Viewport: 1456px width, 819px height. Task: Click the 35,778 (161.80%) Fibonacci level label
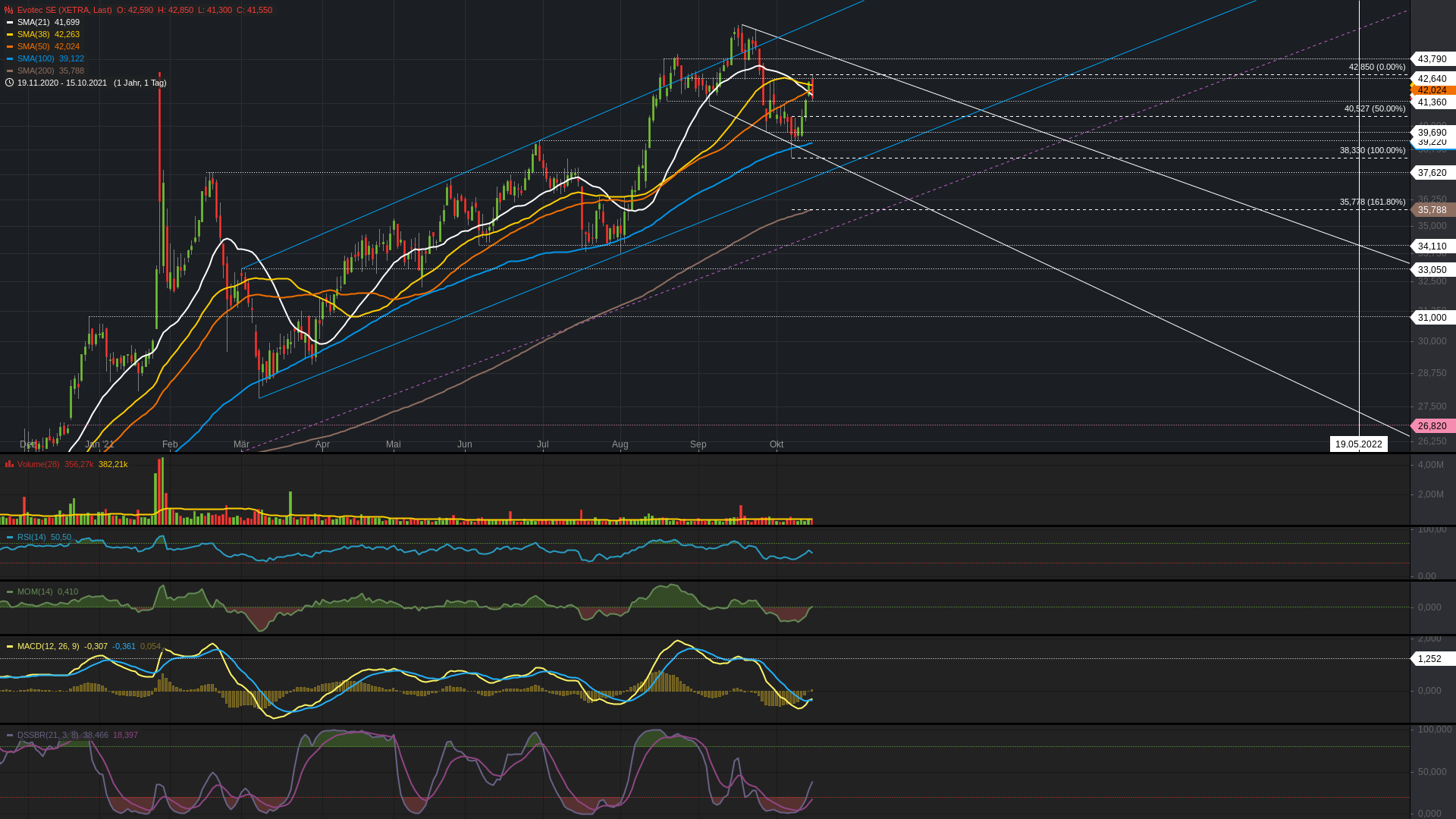click(1372, 202)
